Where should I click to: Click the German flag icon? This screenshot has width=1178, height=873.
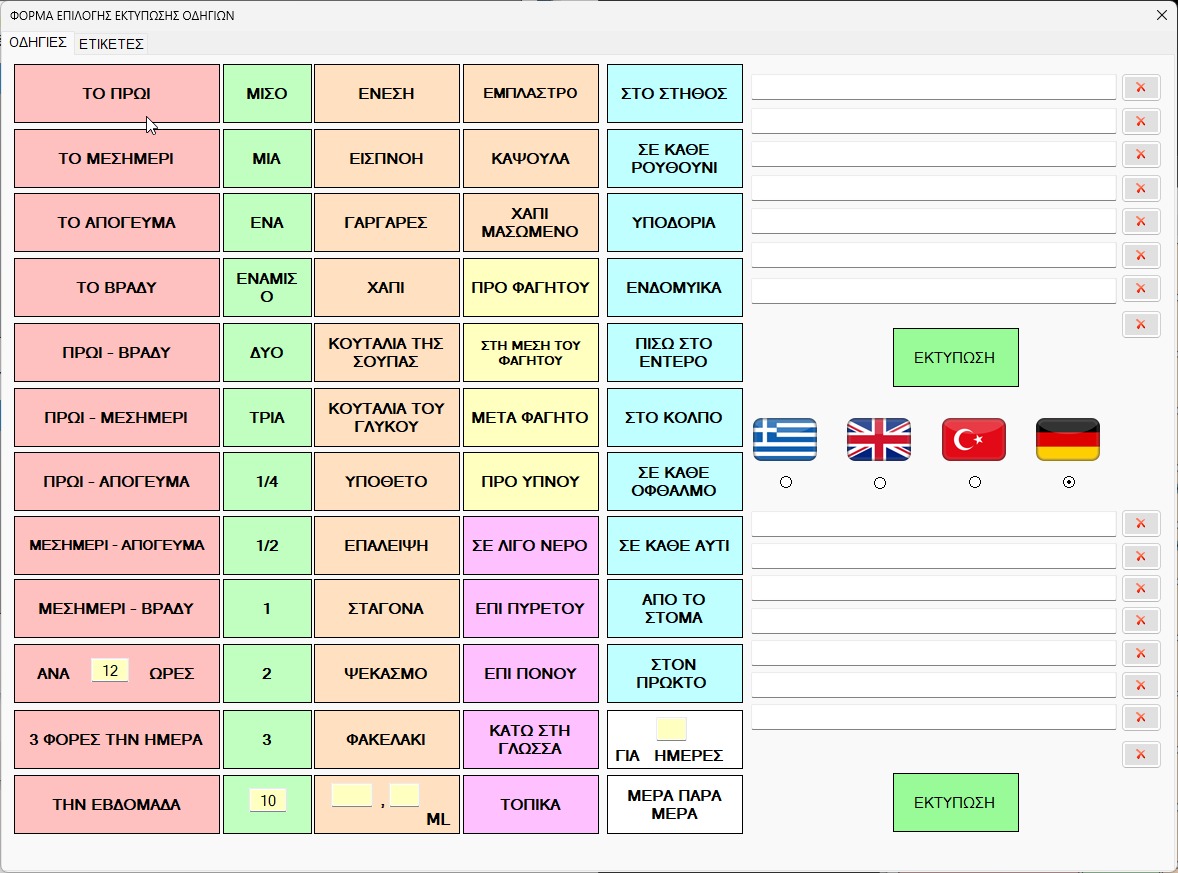point(1068,440)
